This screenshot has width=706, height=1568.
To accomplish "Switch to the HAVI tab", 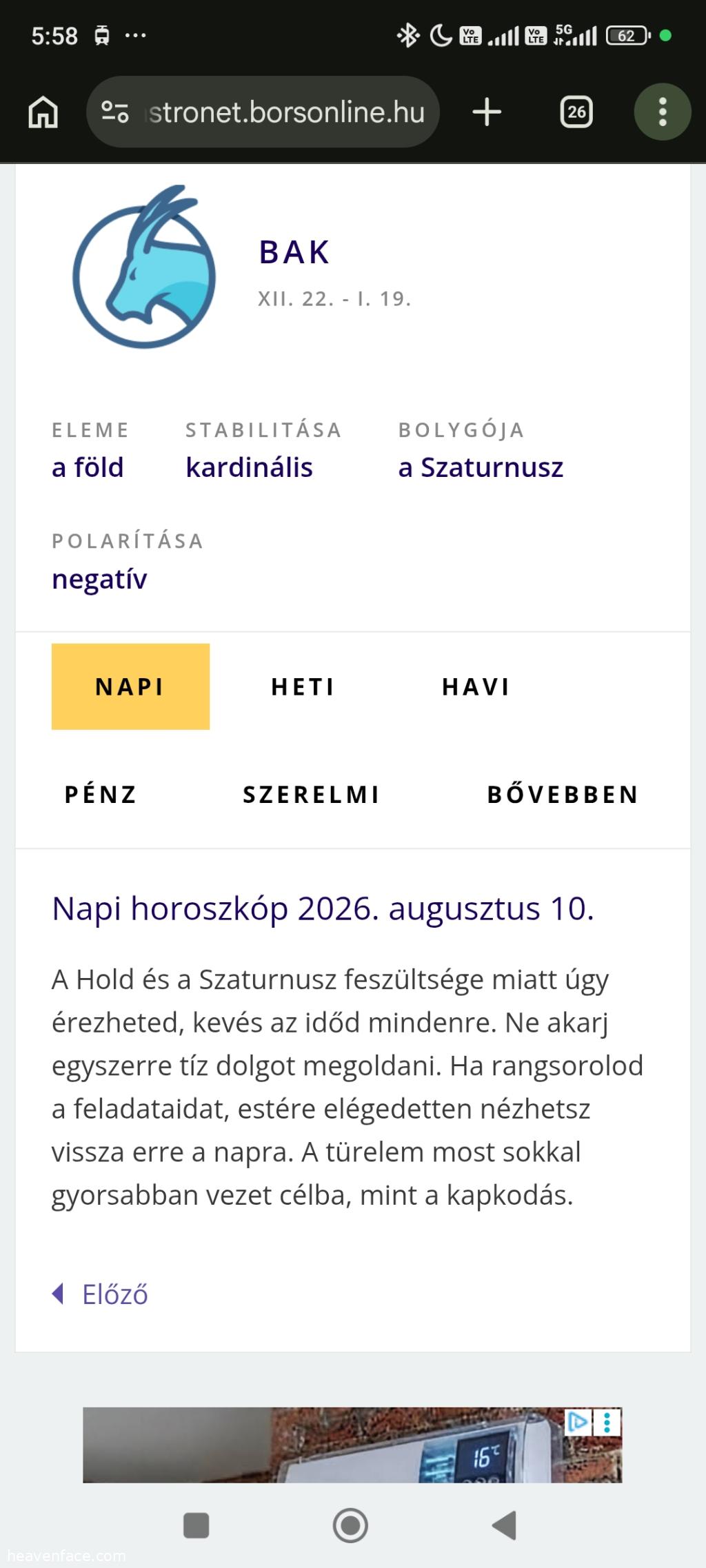I will pyautogui.click(x=476, y=686).
